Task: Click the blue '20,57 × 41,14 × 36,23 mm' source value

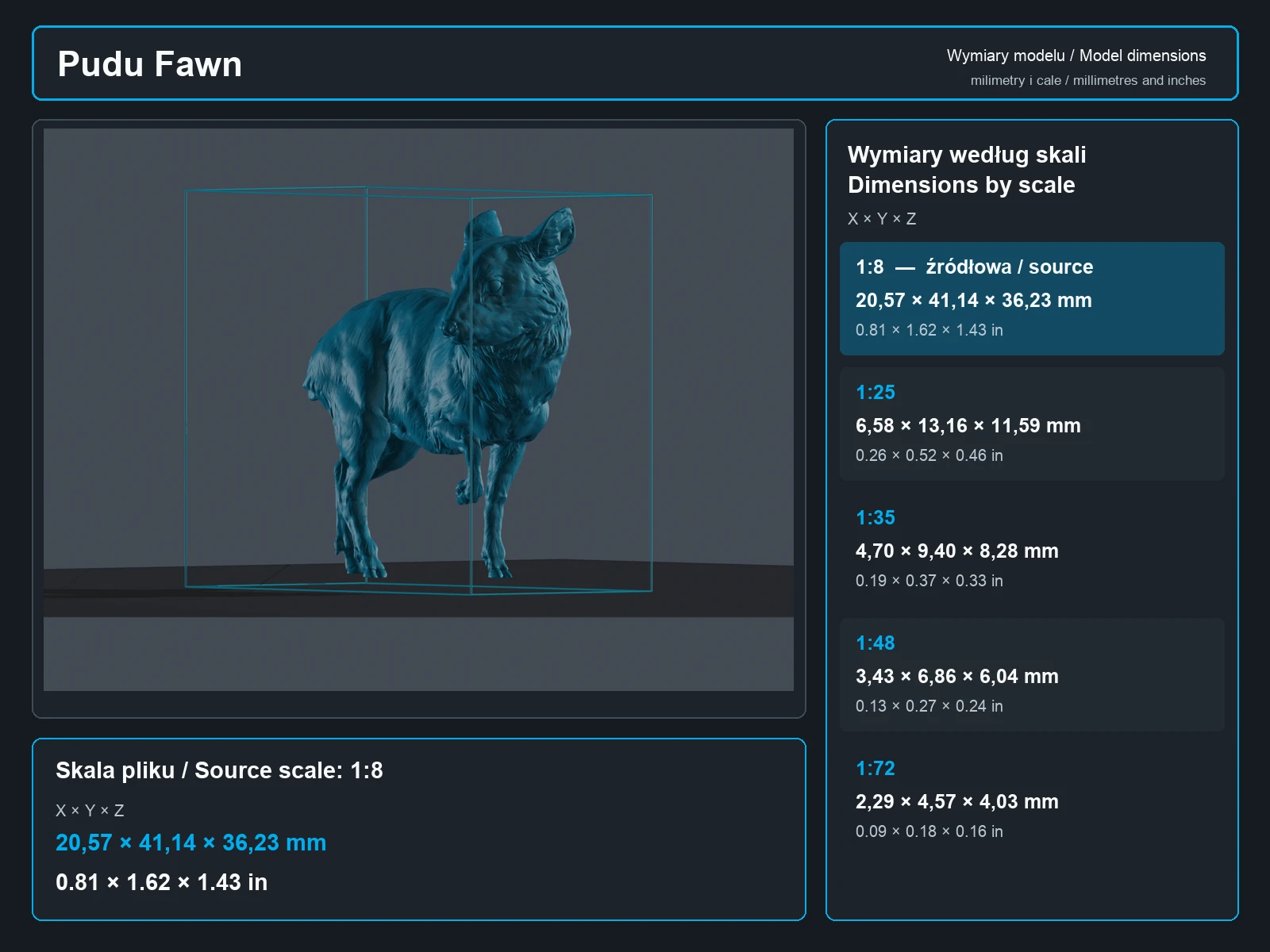Action: (x=190, y=843)
